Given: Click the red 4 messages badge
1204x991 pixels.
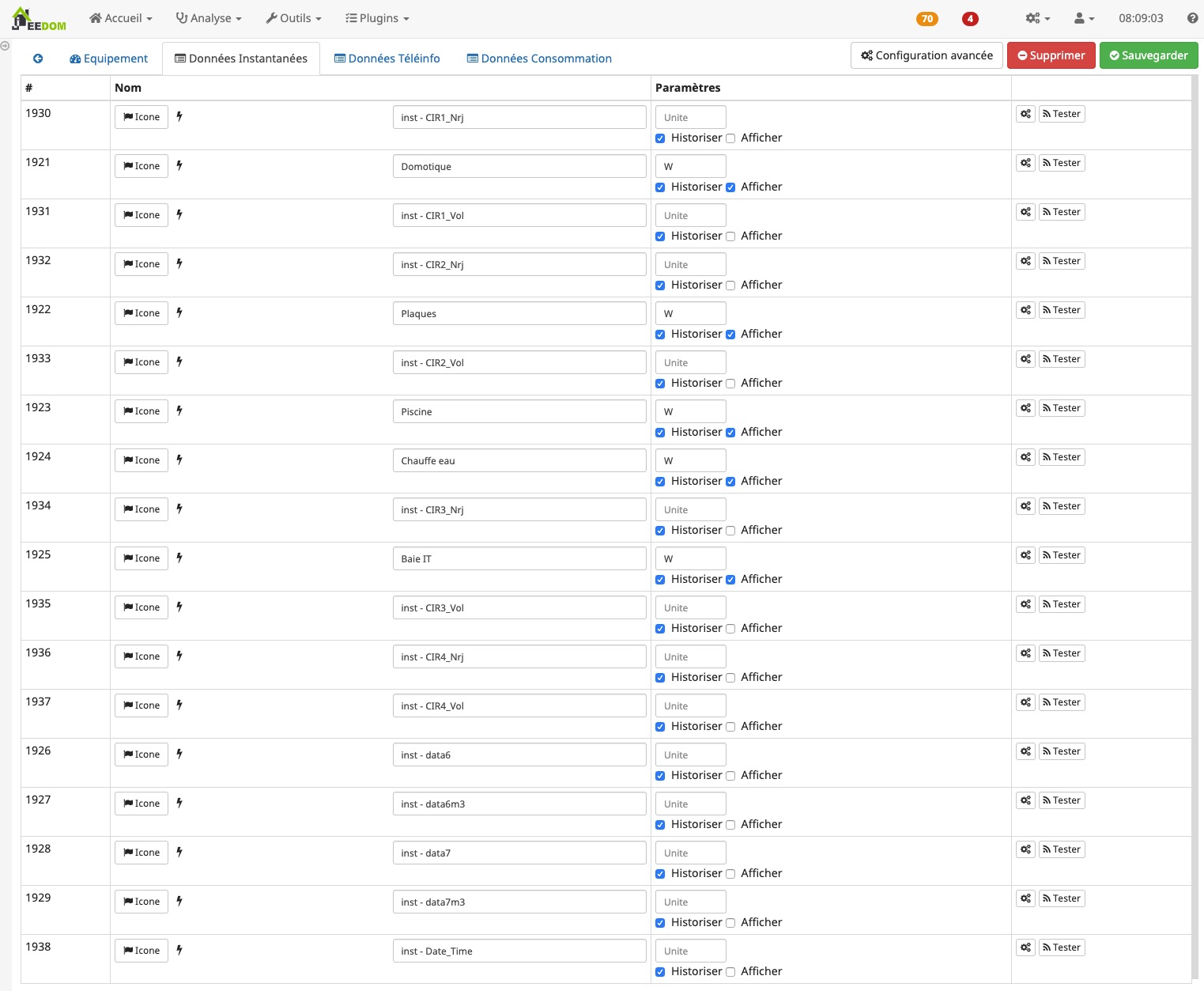Looking at the screenshot, I should pyautogui.click(x=970, y=19).
